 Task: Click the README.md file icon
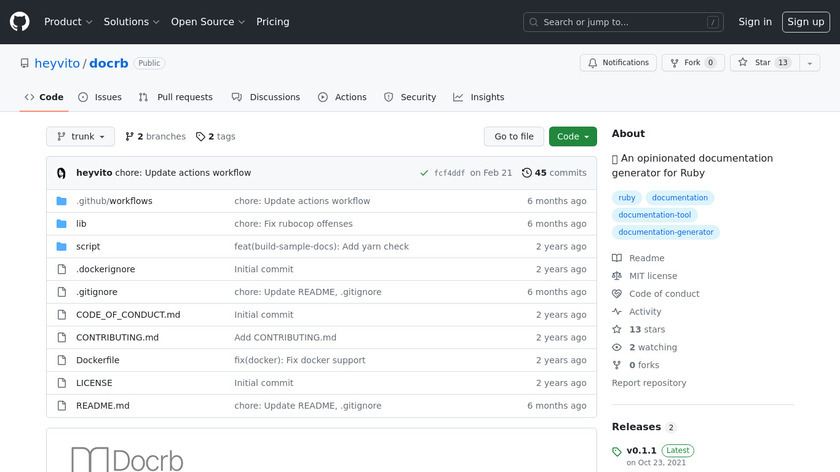tap(62, 406)
